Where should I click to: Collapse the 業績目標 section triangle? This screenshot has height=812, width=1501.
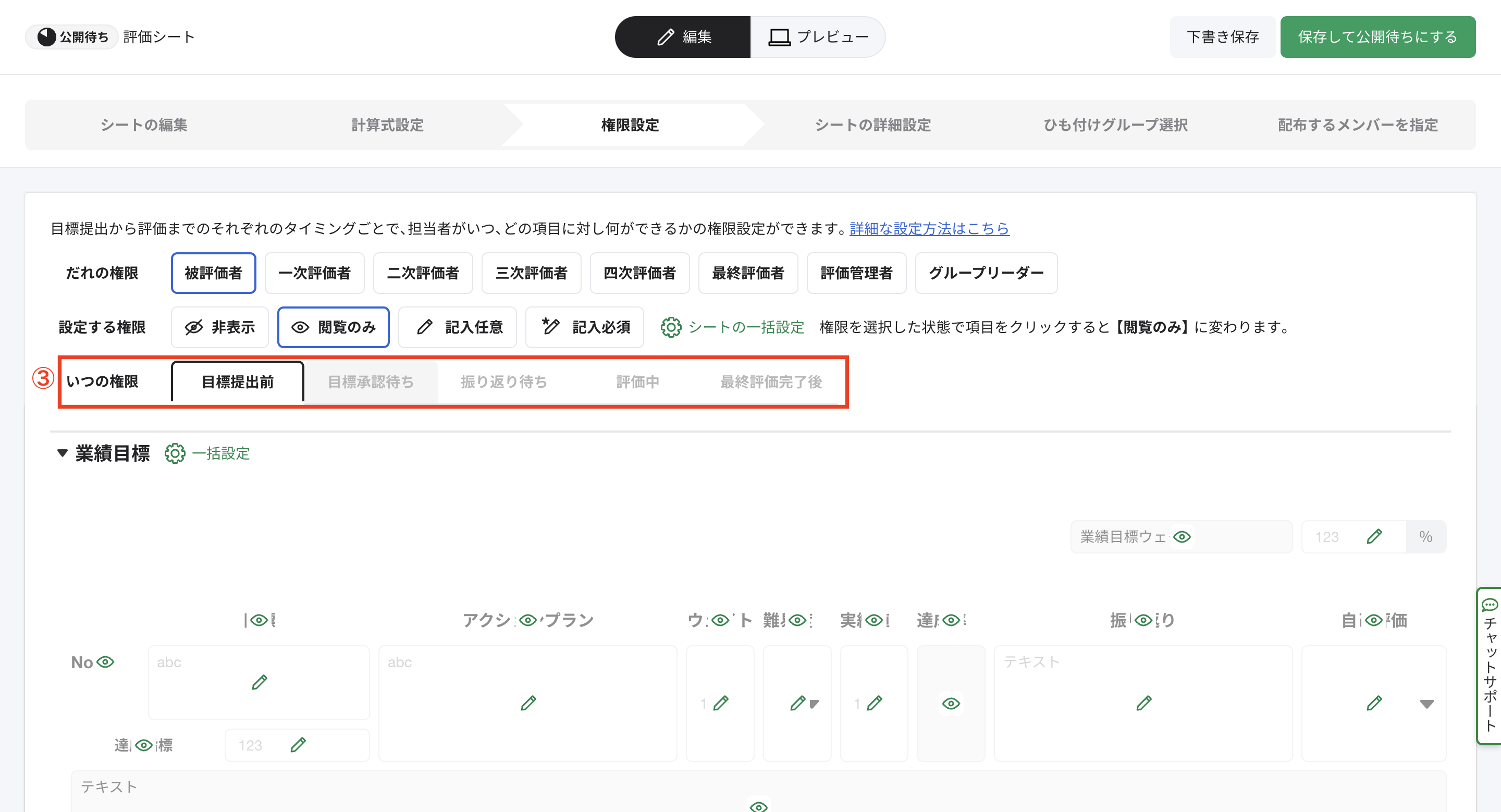click(63, 452)
